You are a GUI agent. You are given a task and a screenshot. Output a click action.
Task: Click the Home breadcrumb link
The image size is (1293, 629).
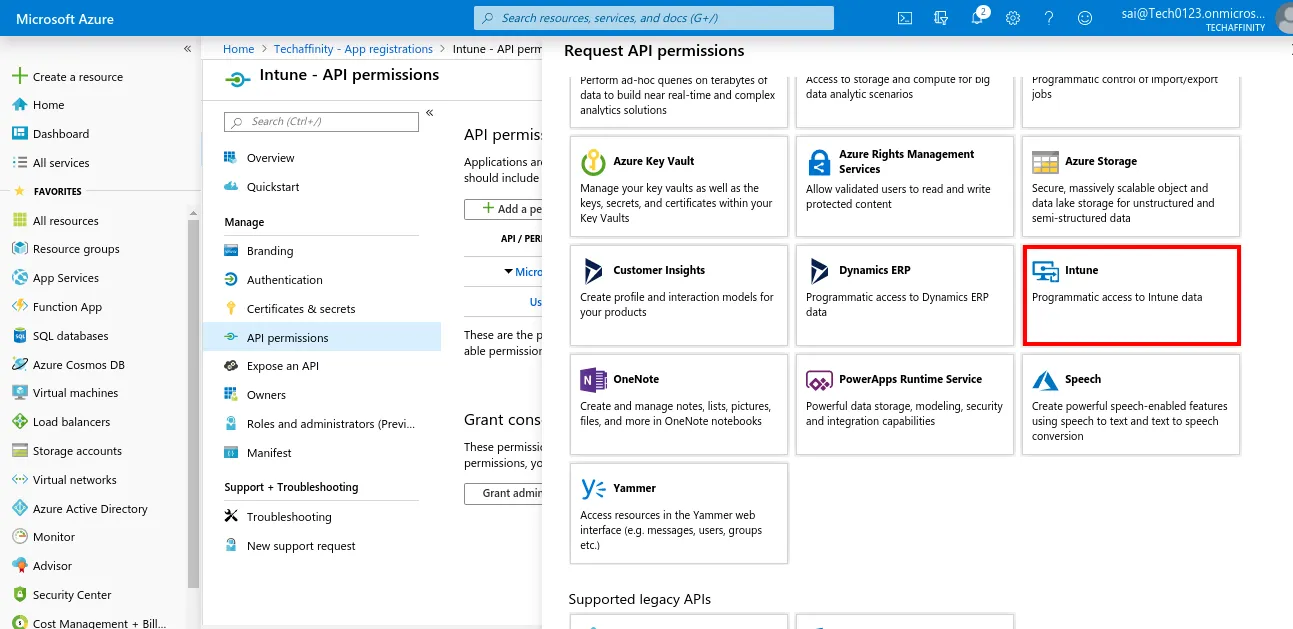point(239,49)
